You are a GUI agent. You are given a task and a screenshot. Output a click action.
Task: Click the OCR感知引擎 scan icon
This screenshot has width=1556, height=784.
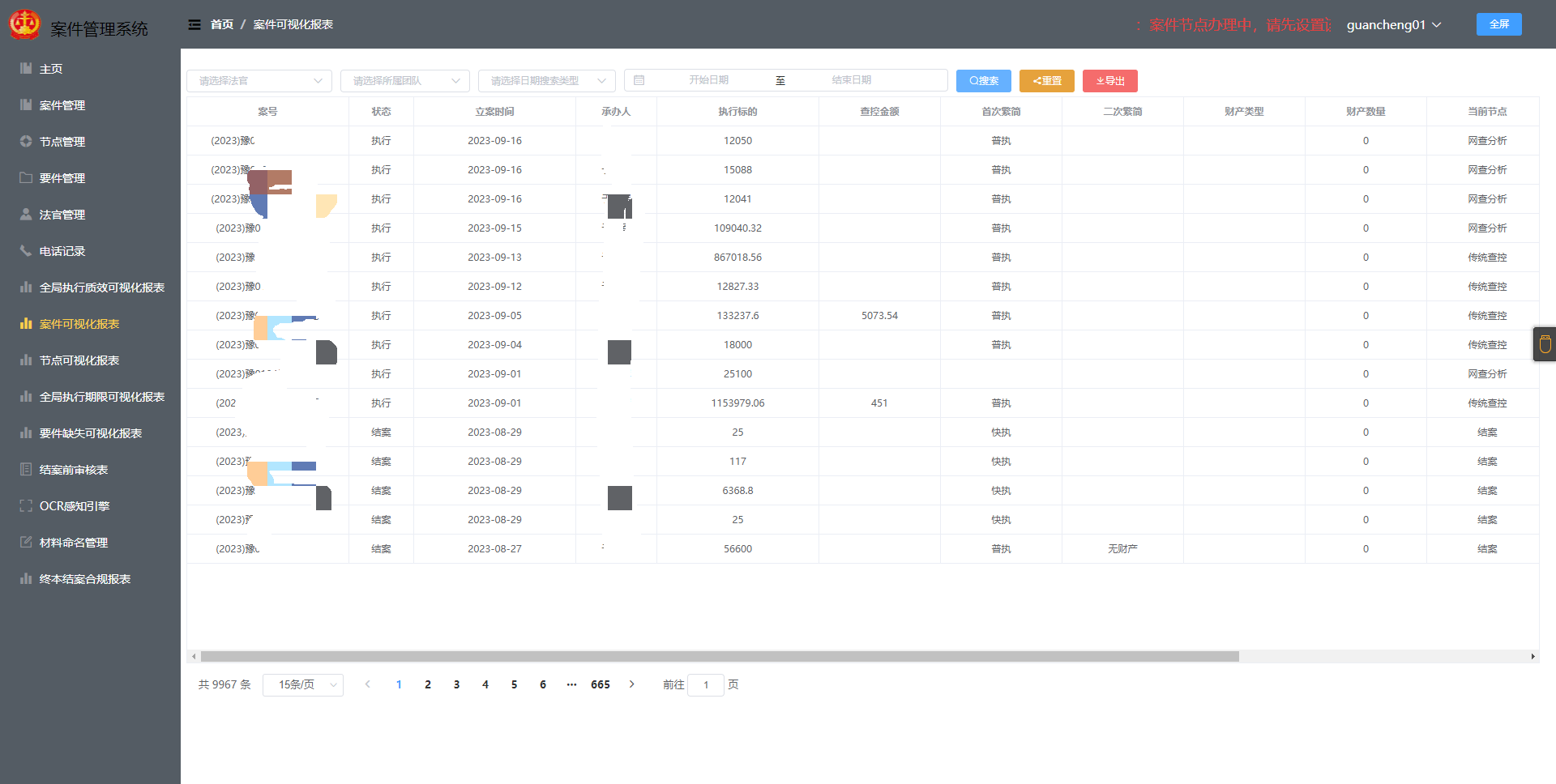(x=26, y=506)
